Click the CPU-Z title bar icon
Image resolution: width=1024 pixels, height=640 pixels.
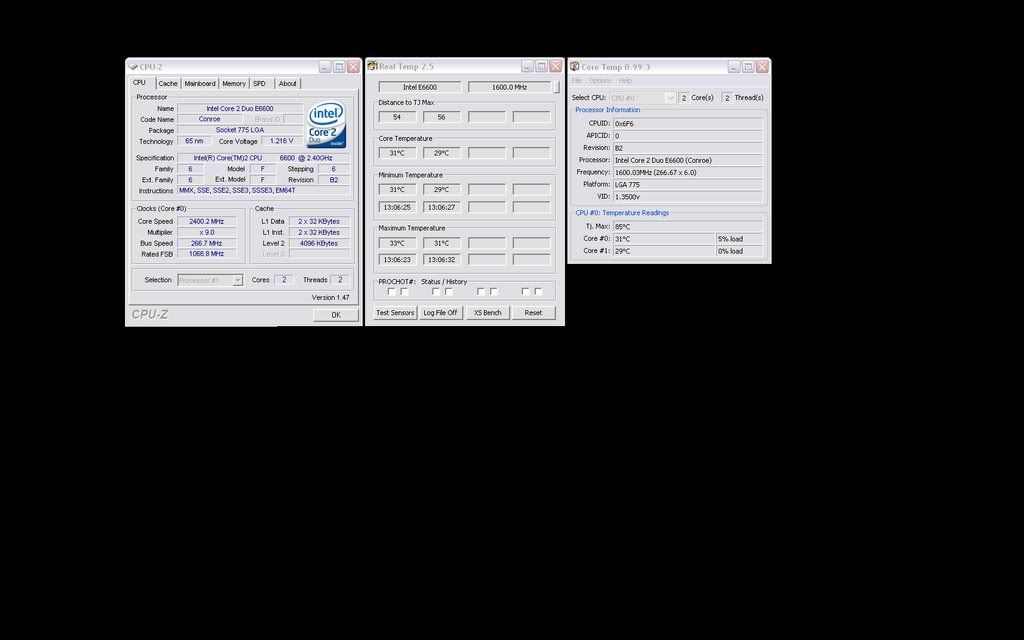coord(133,67)
